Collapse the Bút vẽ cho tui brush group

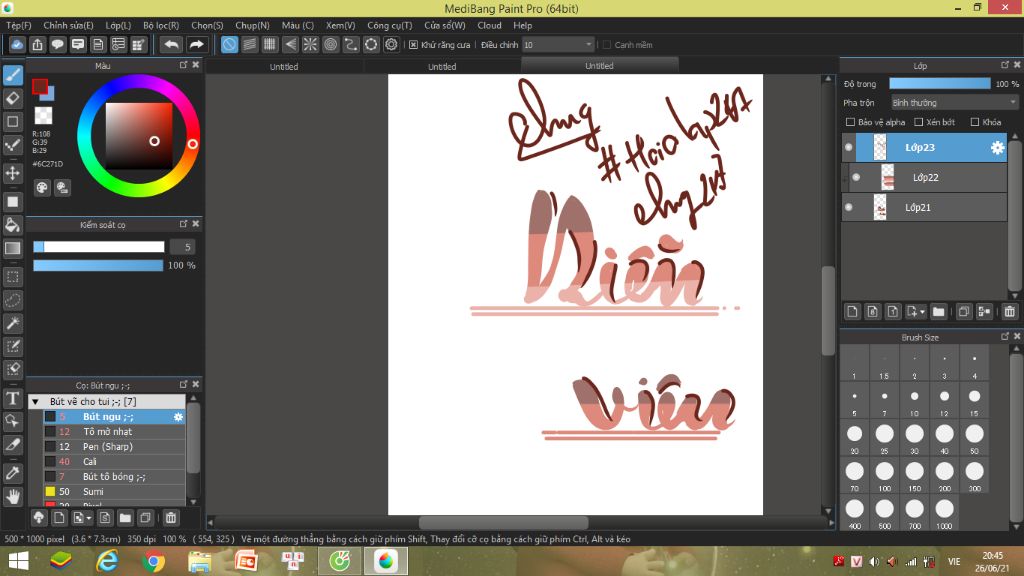tap(36, 402)
